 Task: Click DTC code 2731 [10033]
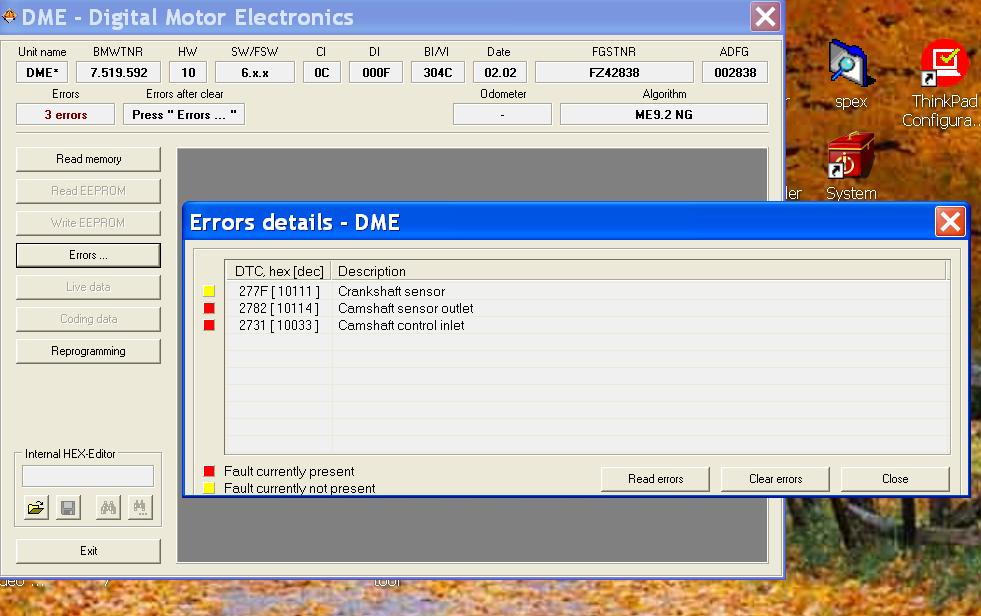pos(279,325)
